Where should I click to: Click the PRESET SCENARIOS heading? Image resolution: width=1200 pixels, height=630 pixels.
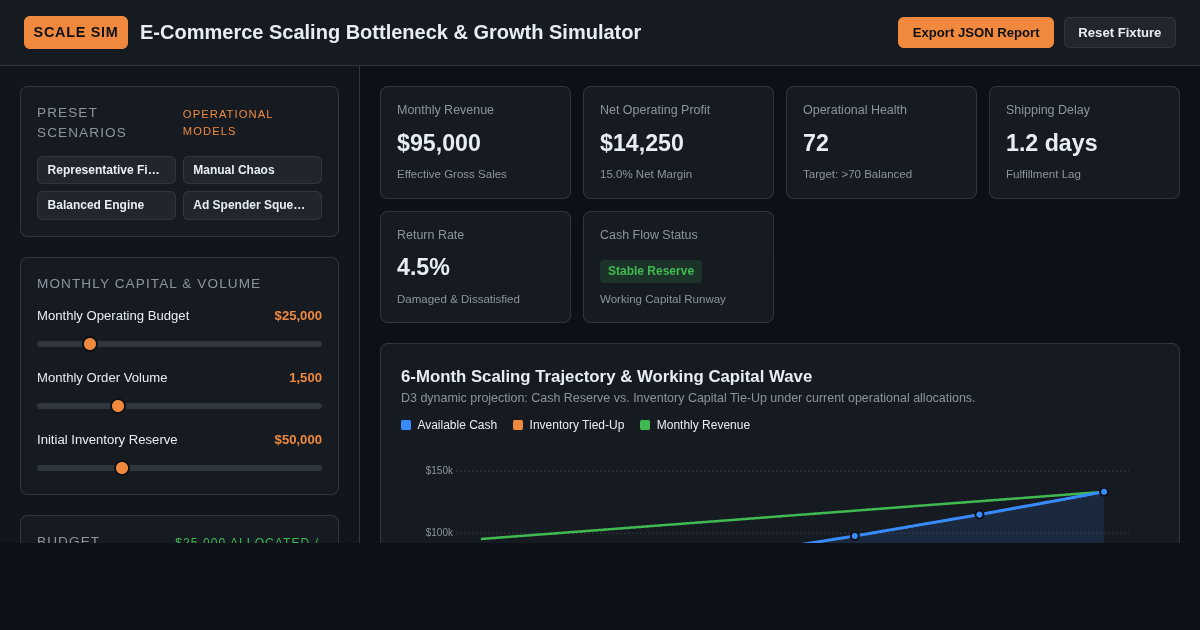tap(82, 122)
